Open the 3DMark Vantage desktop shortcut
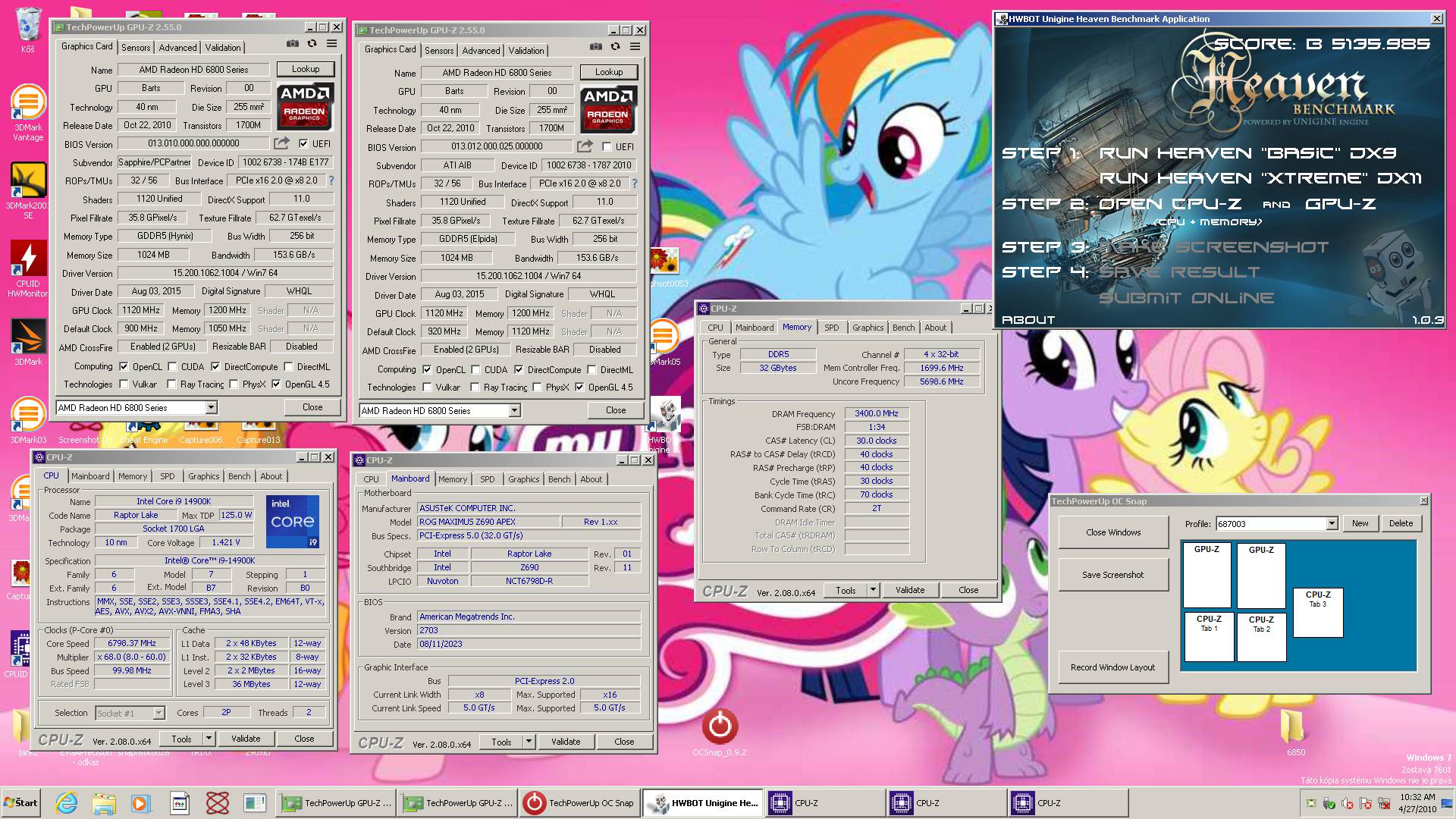This screenshot has height=819, width=1456. pyautogui.click(x=28, y=114)
